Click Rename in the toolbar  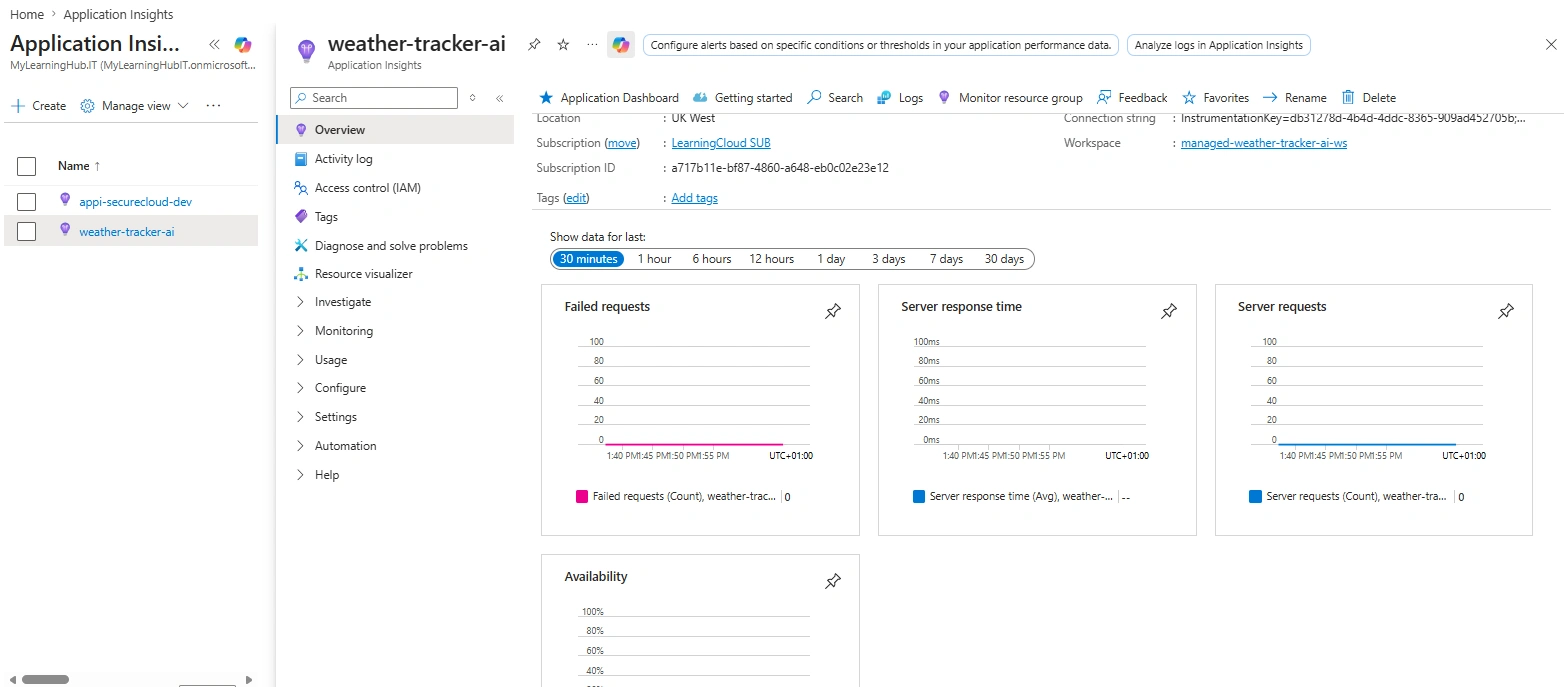[1295, 98]
